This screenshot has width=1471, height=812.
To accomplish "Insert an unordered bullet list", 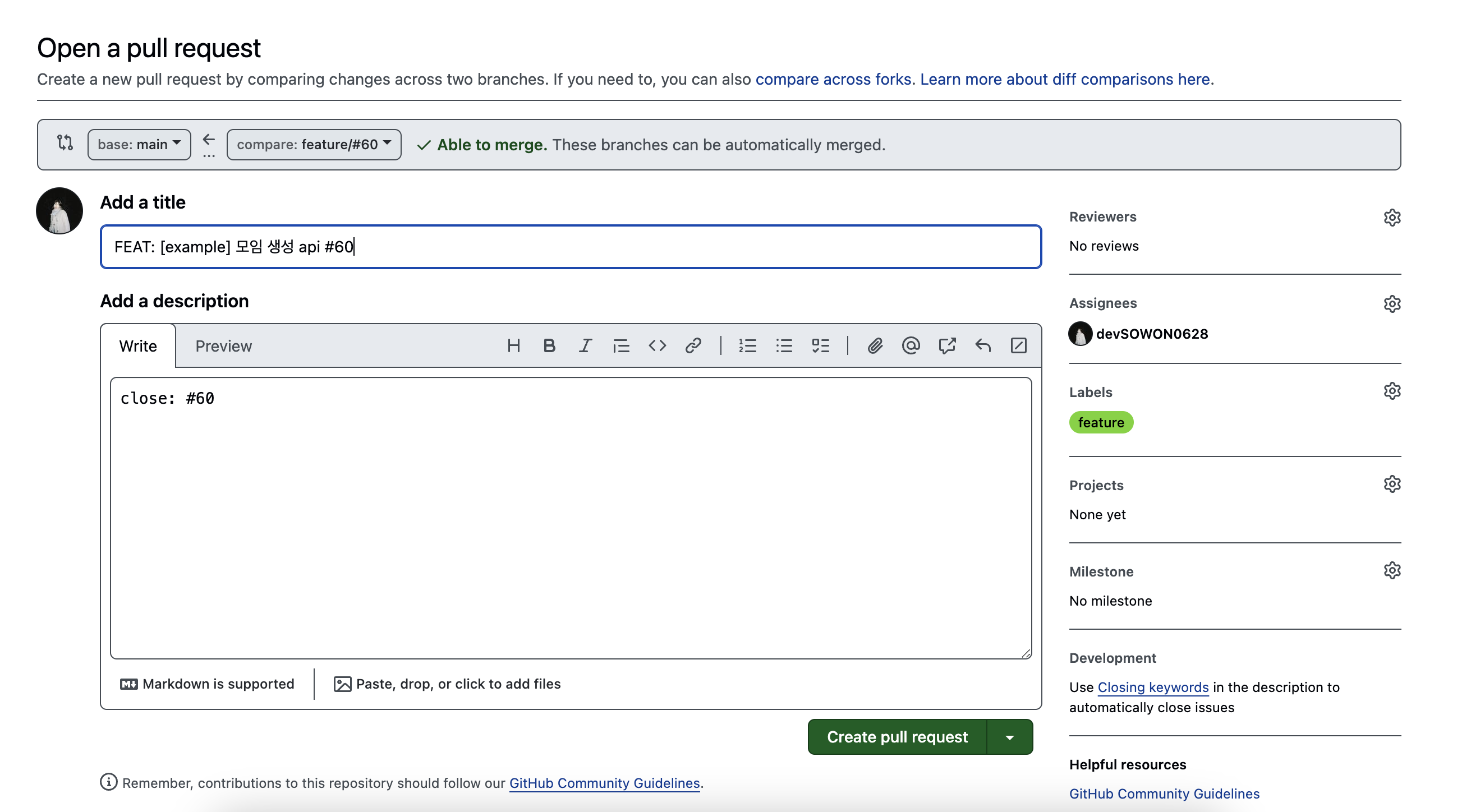I will pyautogui.click(x=784, y=346).
